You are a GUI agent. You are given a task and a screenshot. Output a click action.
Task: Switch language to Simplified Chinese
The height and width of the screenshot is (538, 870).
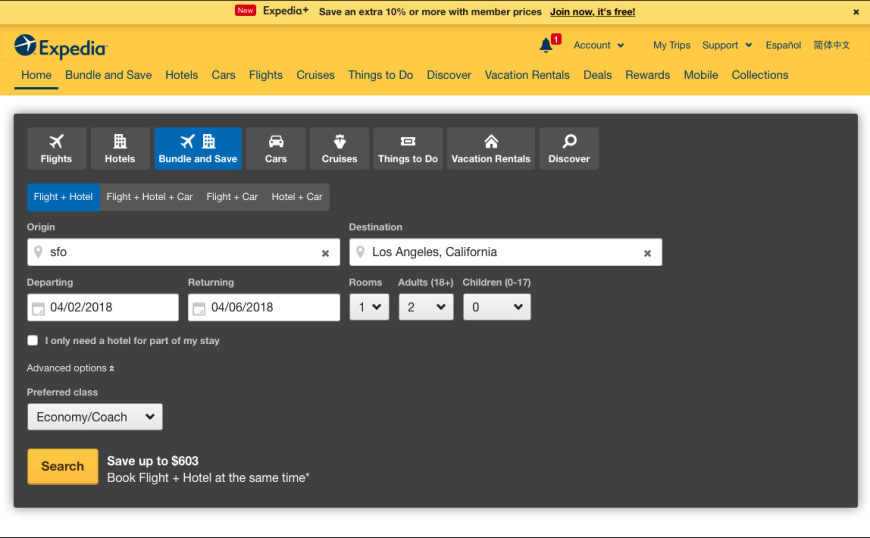[x=831, y=45]
